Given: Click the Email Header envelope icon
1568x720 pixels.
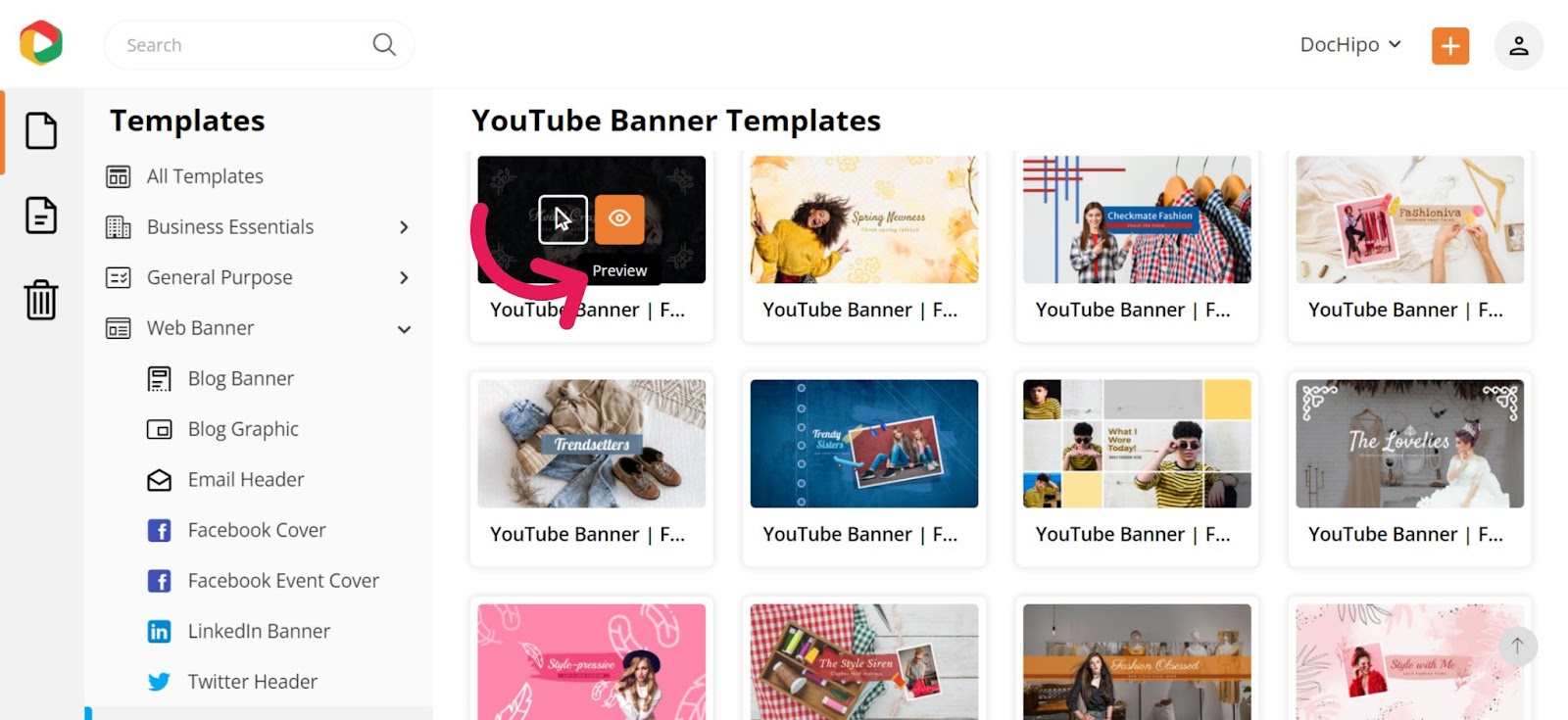Looking at the screenshot, I should [159, 480].
